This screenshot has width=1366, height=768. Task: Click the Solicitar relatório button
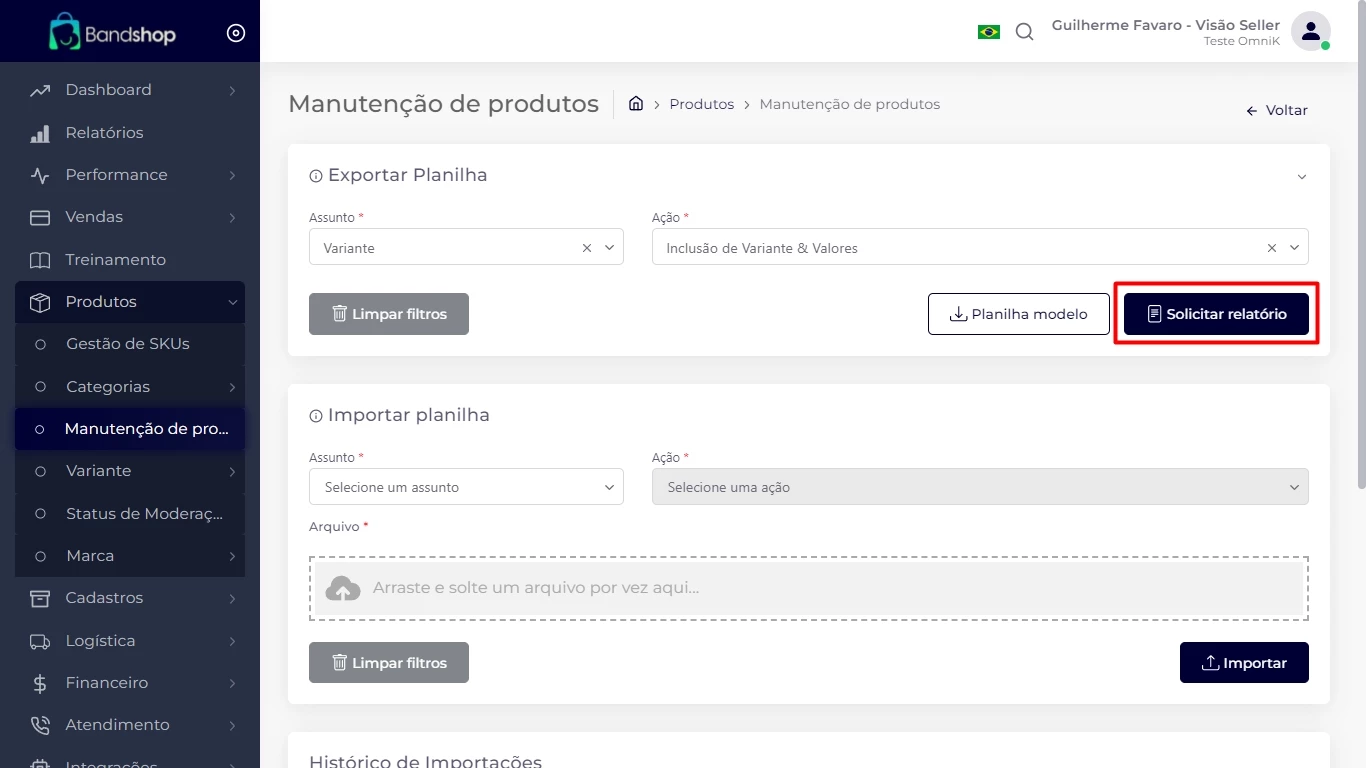tap(1216, 314)
